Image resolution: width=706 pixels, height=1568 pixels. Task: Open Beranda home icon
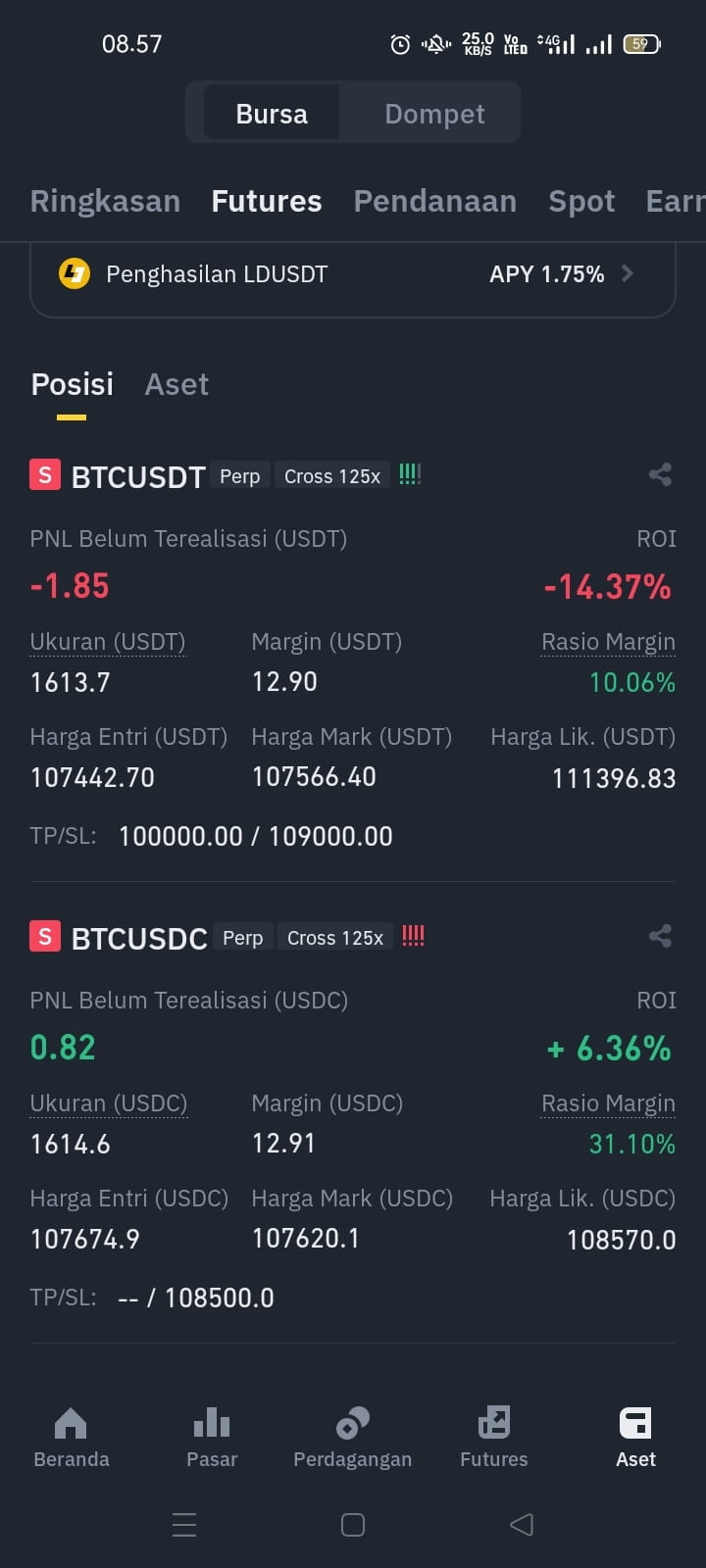[71, 1423]
